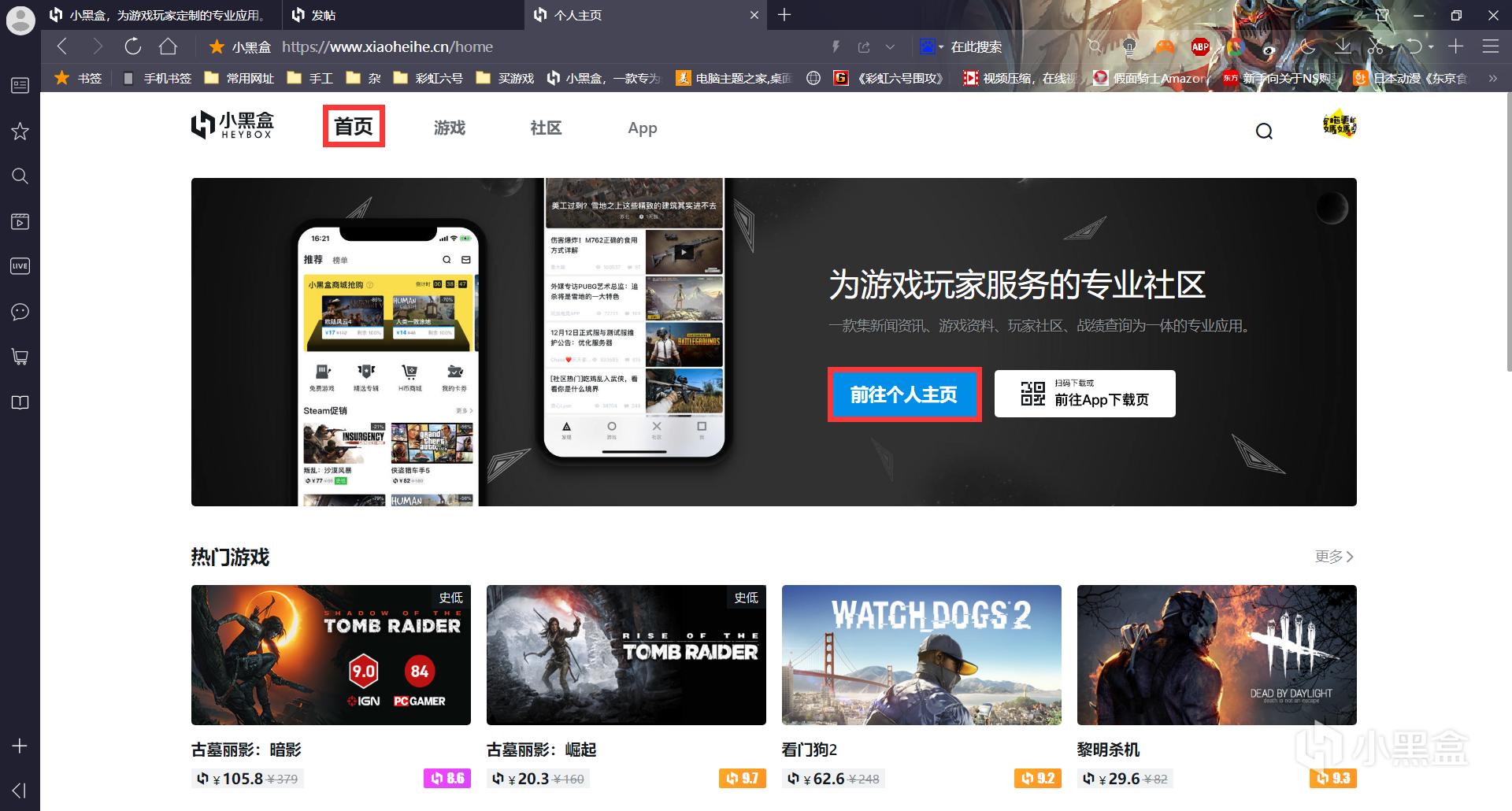Click the sidebar chat bubble icon

pyautogui.click(x=20, y=312)
